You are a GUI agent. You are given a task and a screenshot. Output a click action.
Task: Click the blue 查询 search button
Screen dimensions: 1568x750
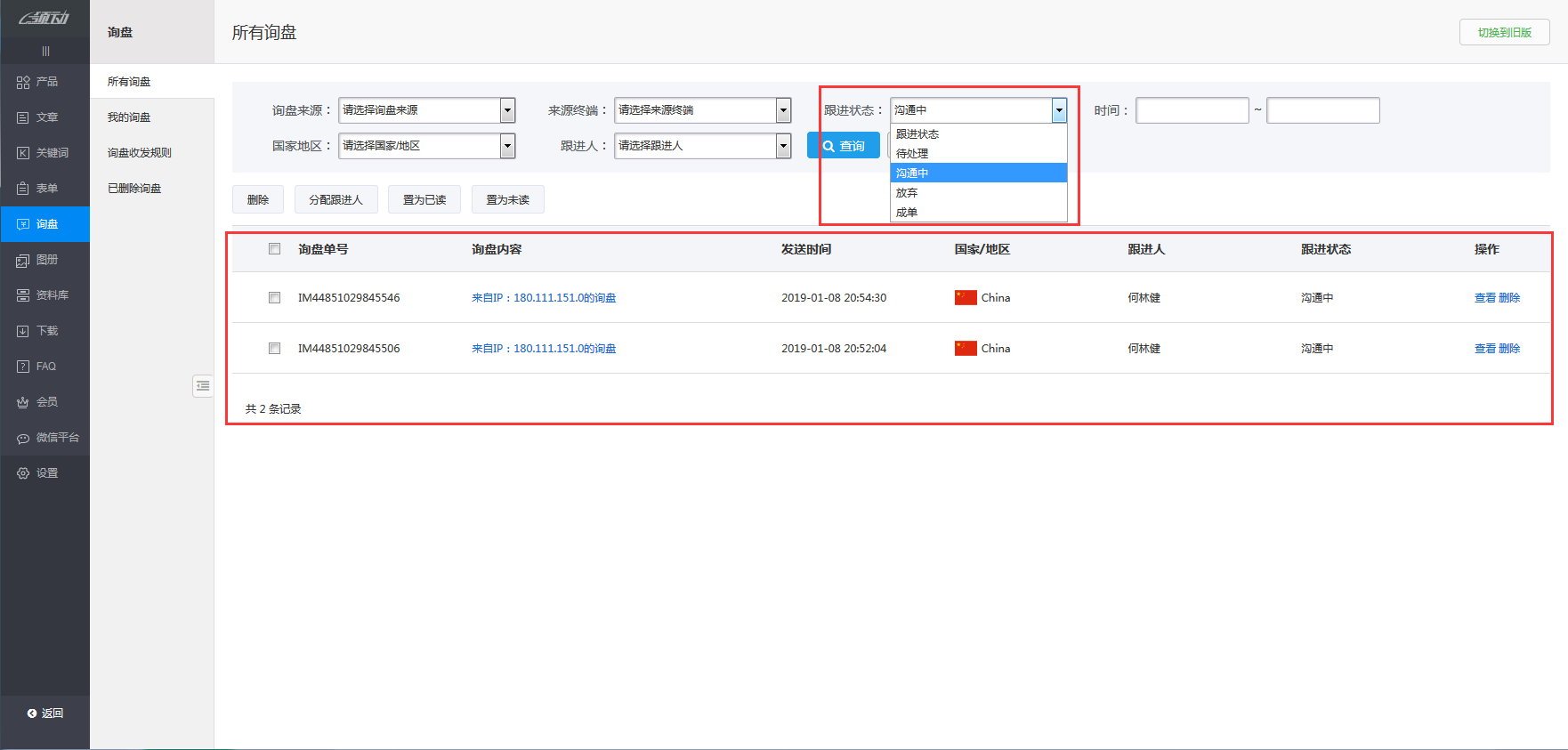pyautogui.click(x=844, y=146)
